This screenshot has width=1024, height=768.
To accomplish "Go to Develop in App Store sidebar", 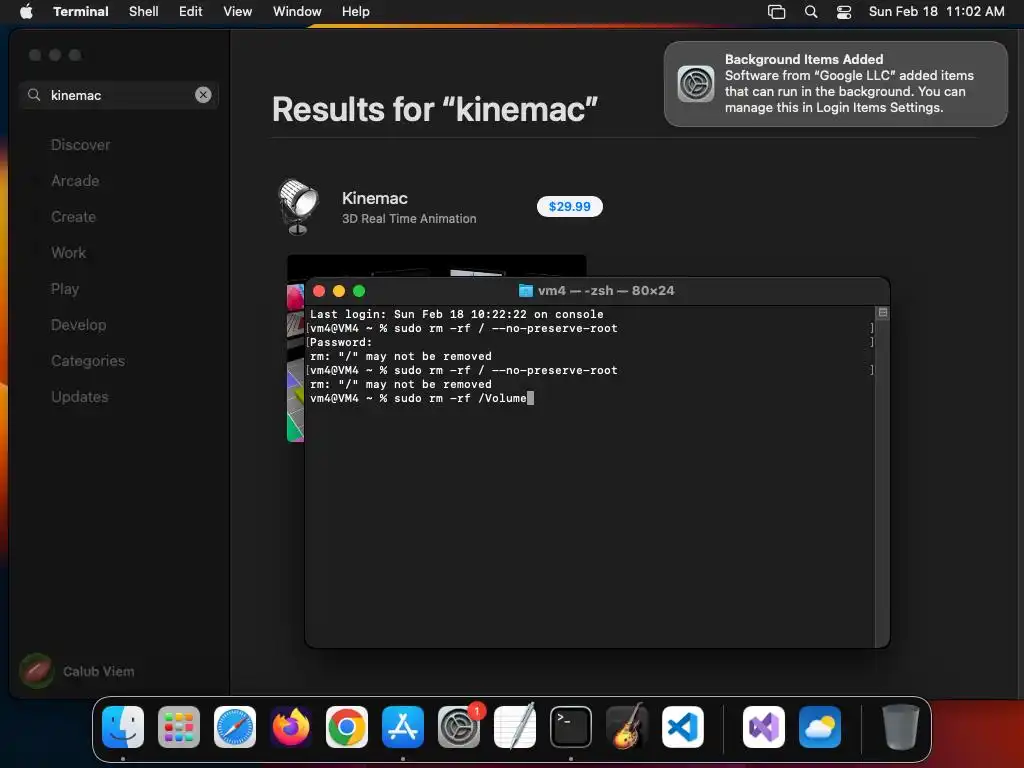I will tap(78, 325).
